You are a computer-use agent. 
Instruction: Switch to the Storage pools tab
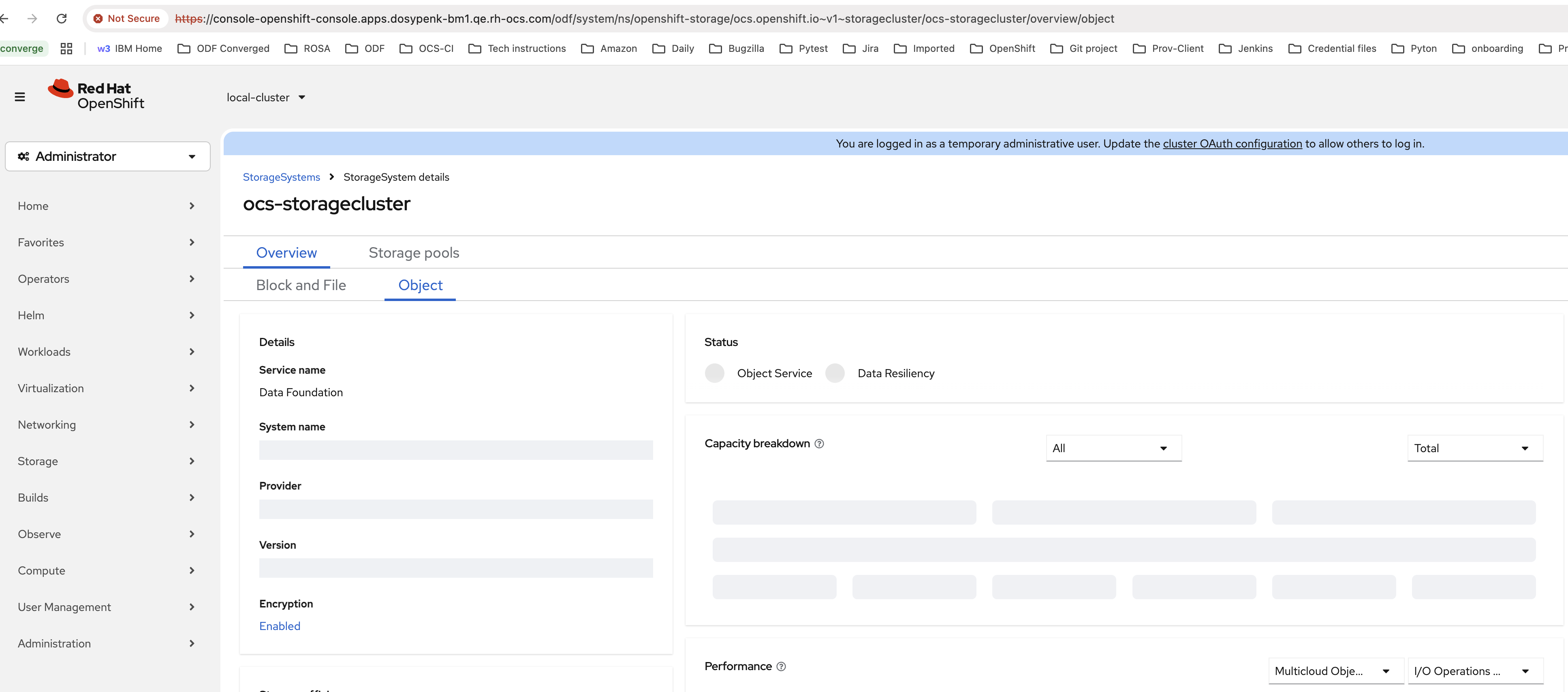pos(413,252)
